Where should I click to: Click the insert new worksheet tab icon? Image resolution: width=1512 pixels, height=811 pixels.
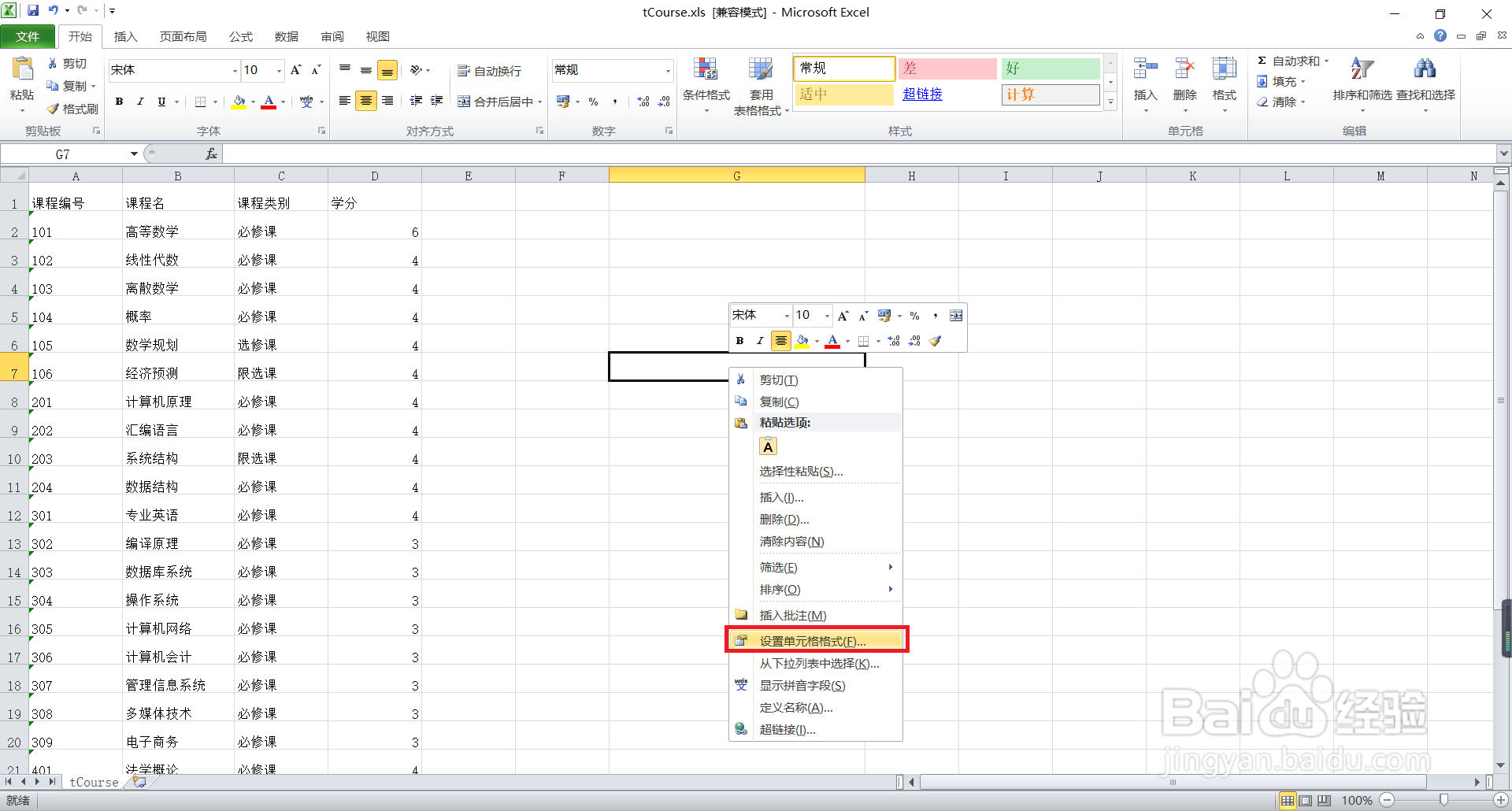point(139,782)
